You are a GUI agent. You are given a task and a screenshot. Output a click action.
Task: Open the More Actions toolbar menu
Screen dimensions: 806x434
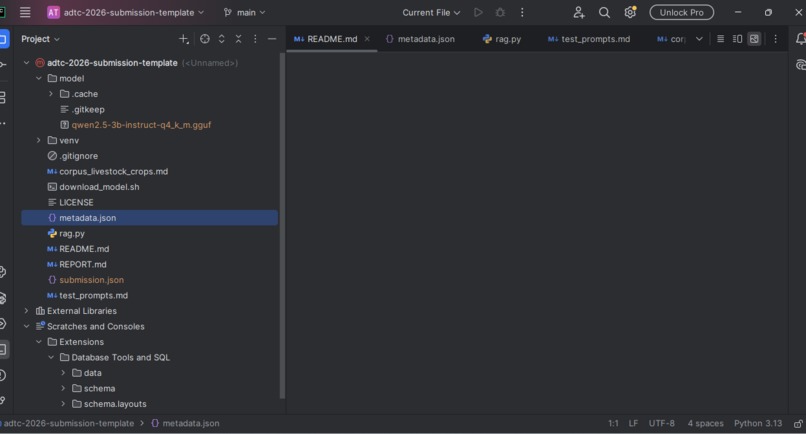point(522,12)
